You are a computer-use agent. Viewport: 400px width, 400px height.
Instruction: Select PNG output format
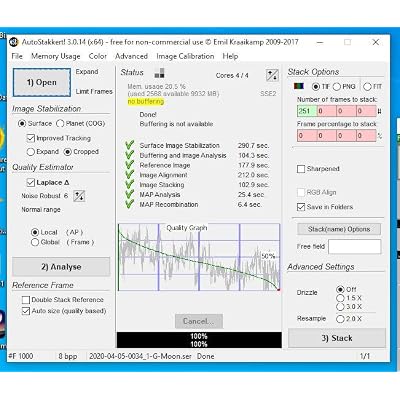click(336, 87)
